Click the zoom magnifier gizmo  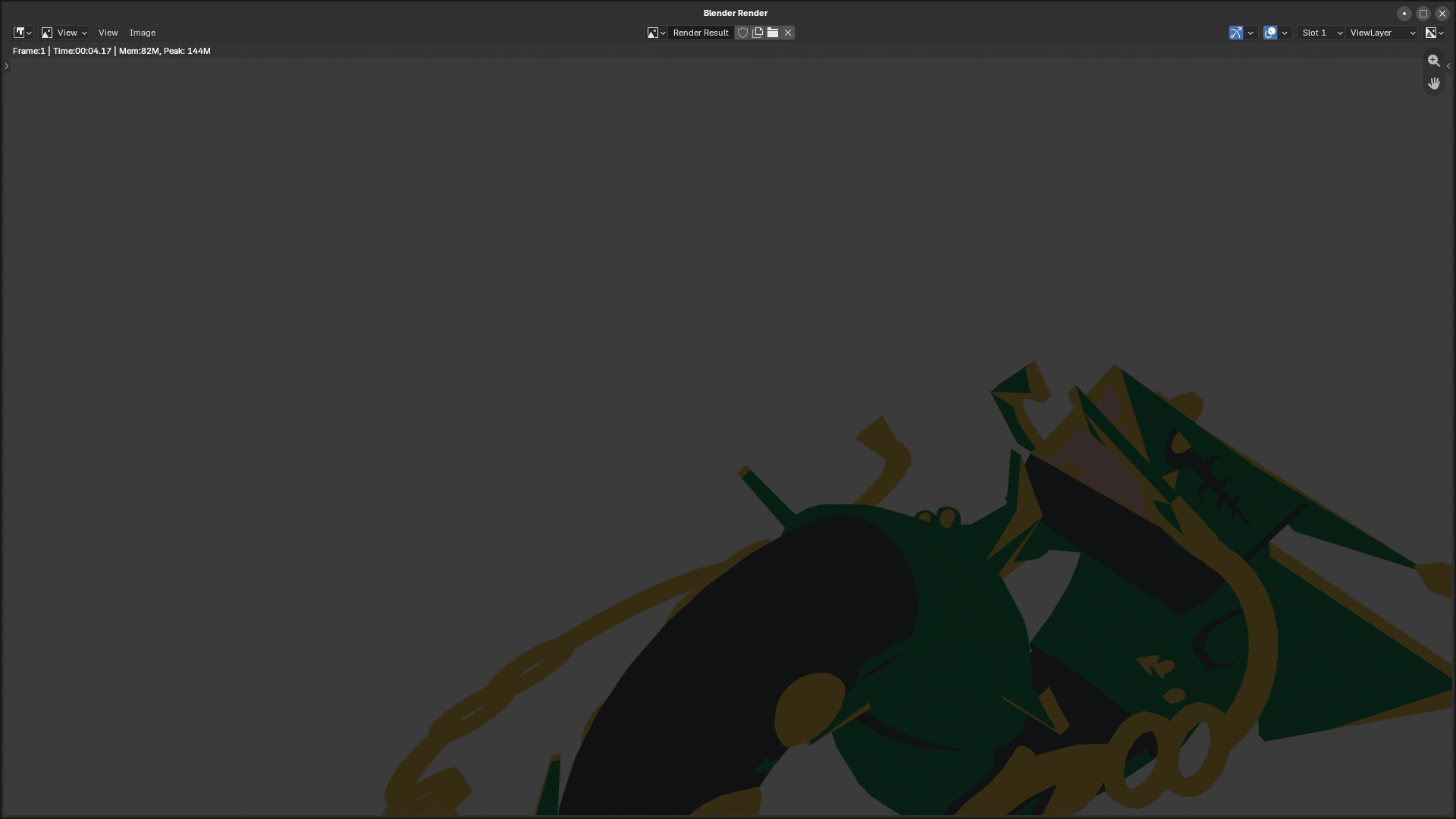1434,61
